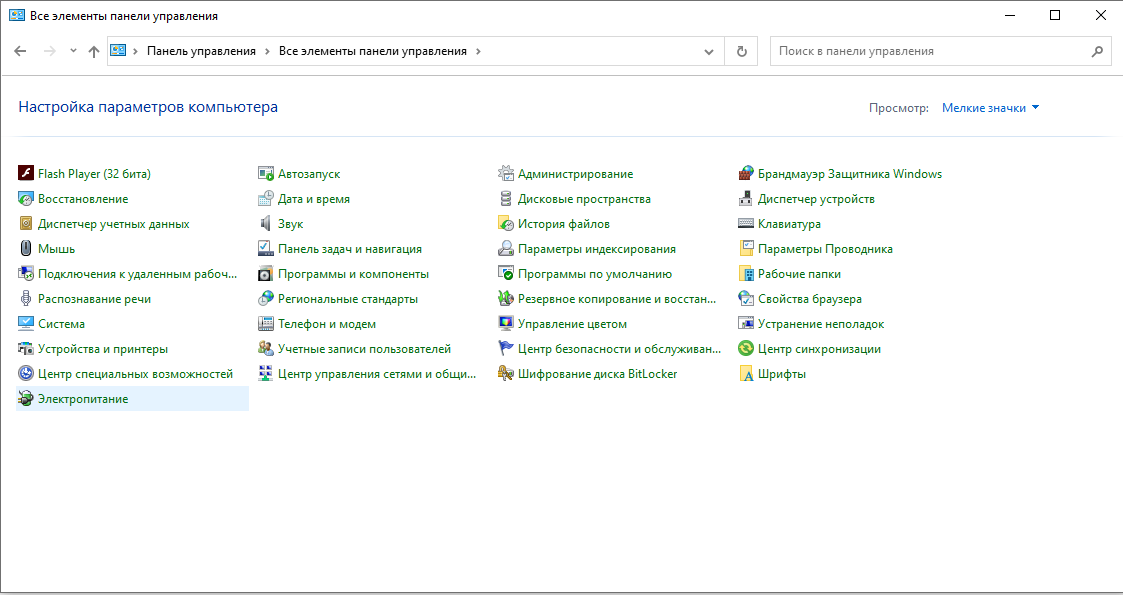Open Резервное копирование и восстановление link
This screenshot has width=1123, height=595.
[617, 299]
